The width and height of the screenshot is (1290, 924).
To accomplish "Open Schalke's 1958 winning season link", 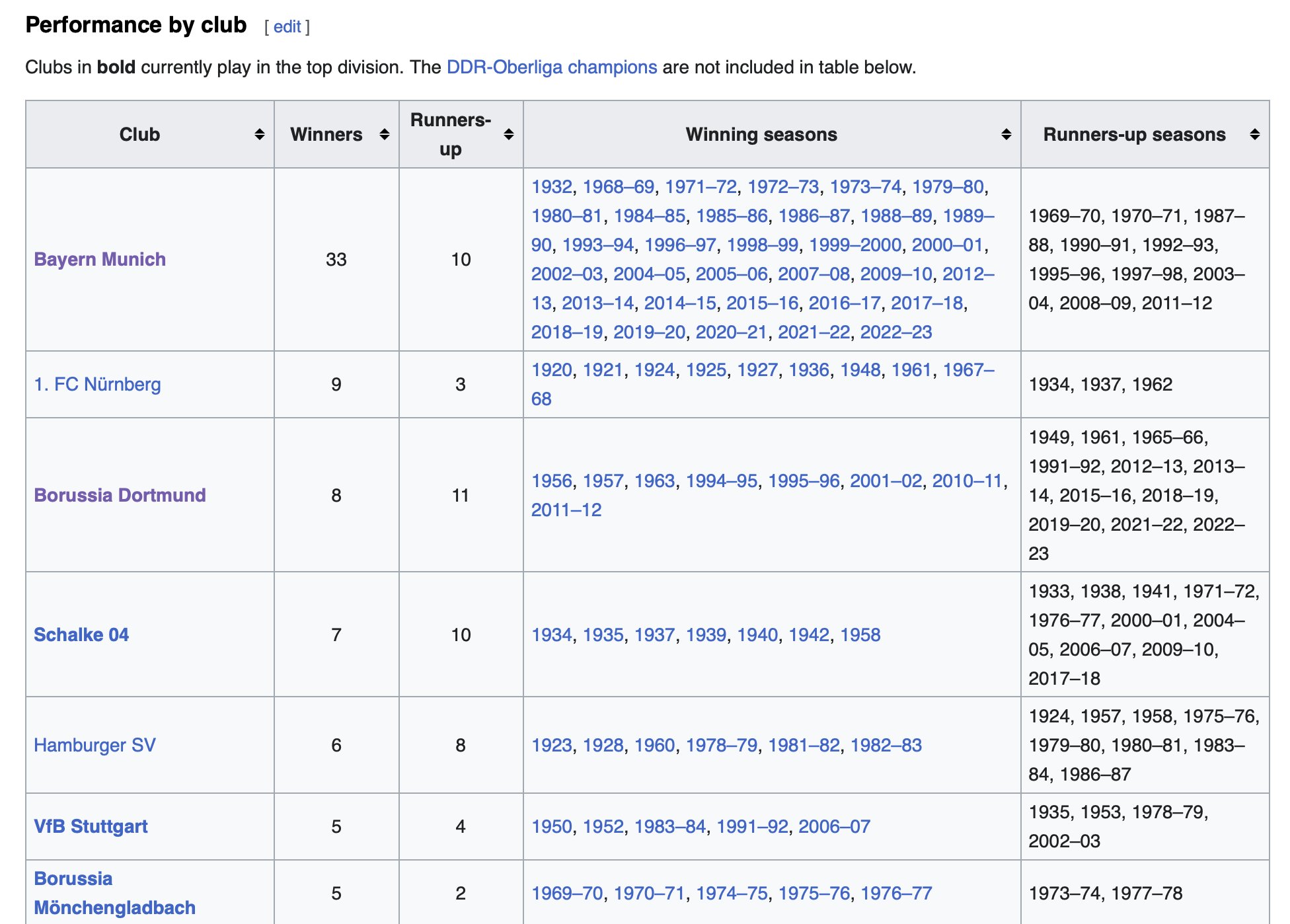I will coord(860,635).
